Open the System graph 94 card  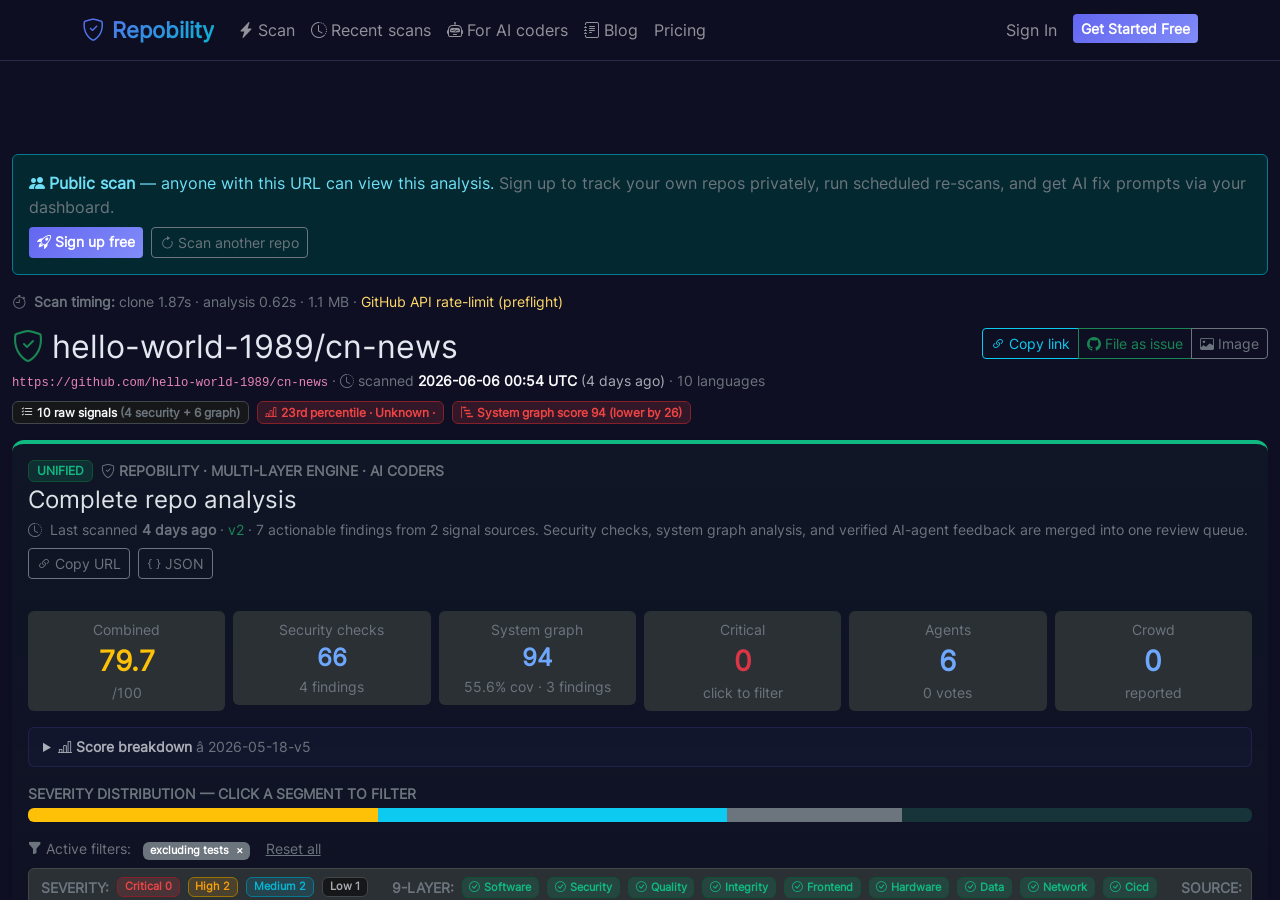click(x=537, y=658)
